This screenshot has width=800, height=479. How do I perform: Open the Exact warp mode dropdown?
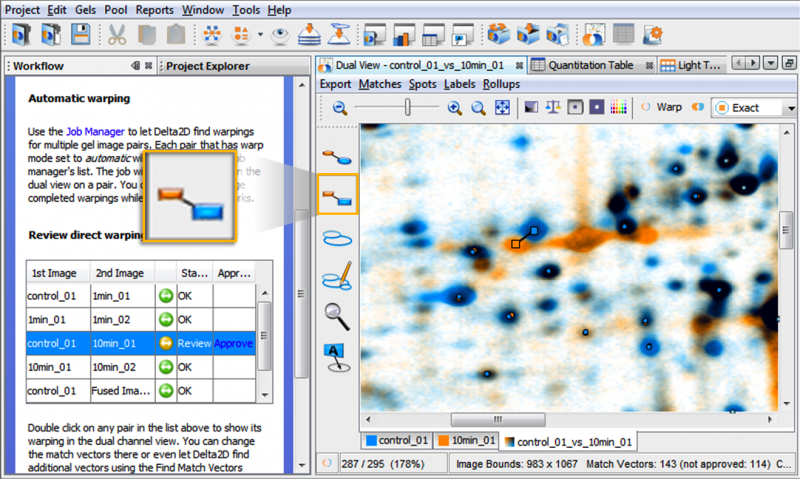[x=790, y=107]
